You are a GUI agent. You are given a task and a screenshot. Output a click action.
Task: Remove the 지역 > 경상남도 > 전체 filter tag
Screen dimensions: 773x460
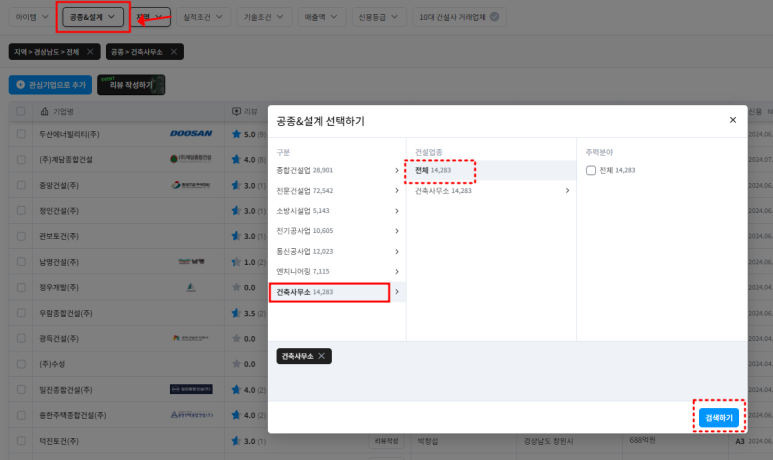coord(90,52)
